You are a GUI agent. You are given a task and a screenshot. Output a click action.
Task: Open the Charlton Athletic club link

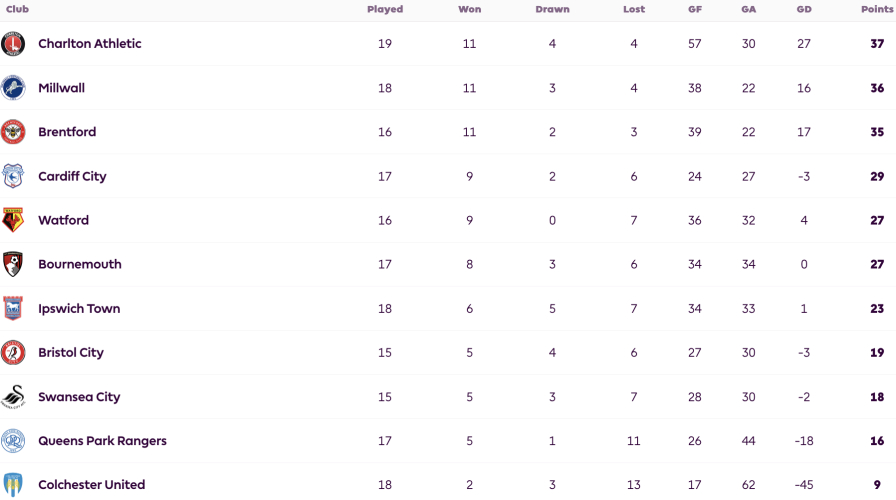[x=90, y=43]
